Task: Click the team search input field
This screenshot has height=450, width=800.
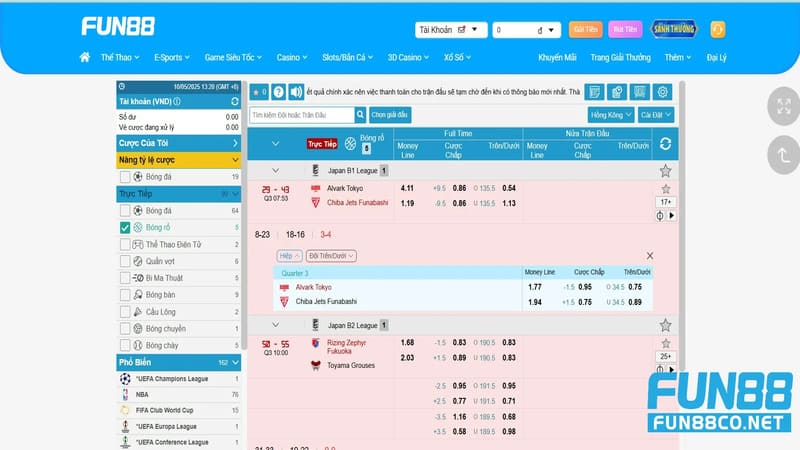Action: [x=300, y=115]
